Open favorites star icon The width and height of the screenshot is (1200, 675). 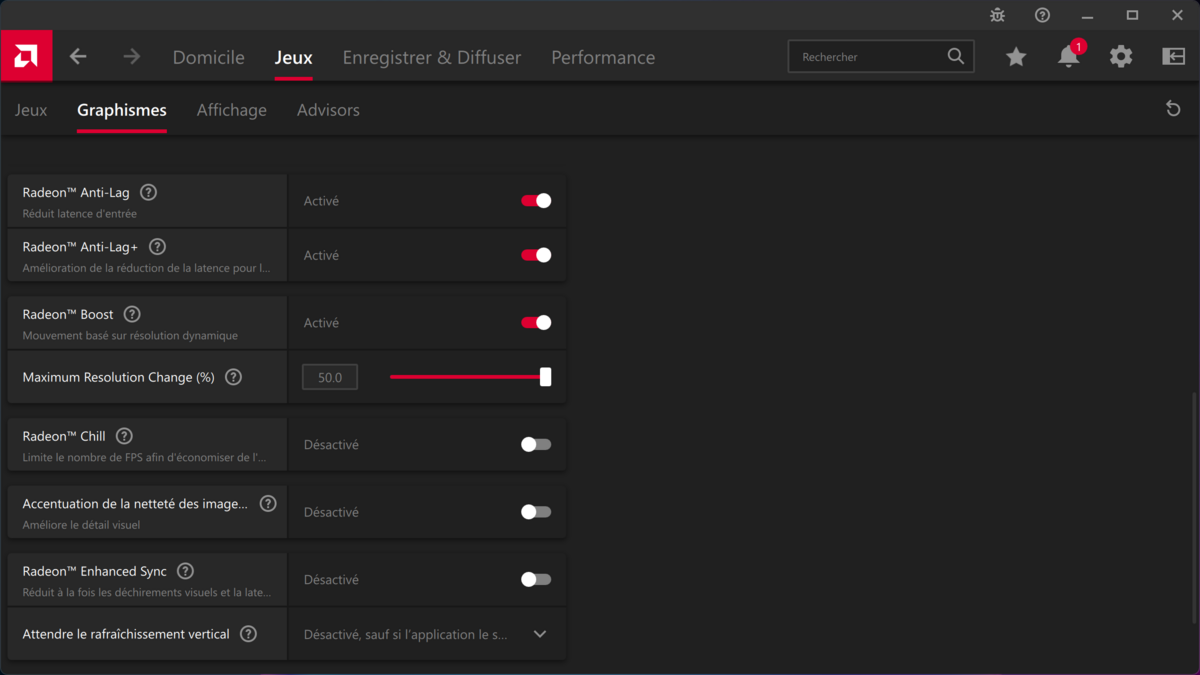1016,57
